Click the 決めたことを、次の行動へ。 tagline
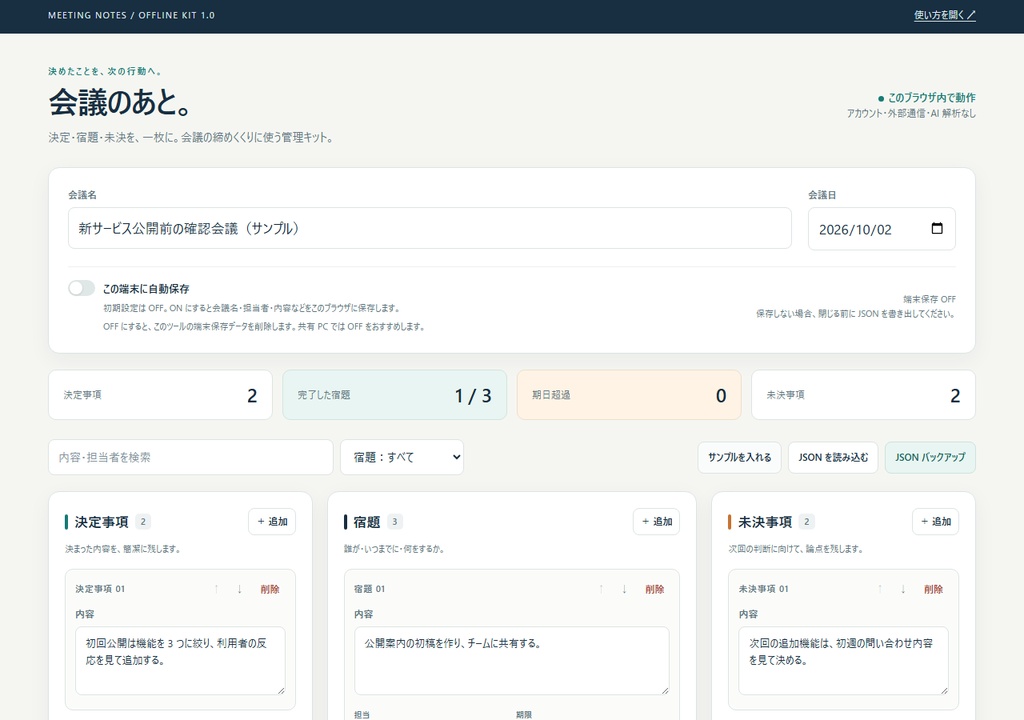 pos(105,71)
